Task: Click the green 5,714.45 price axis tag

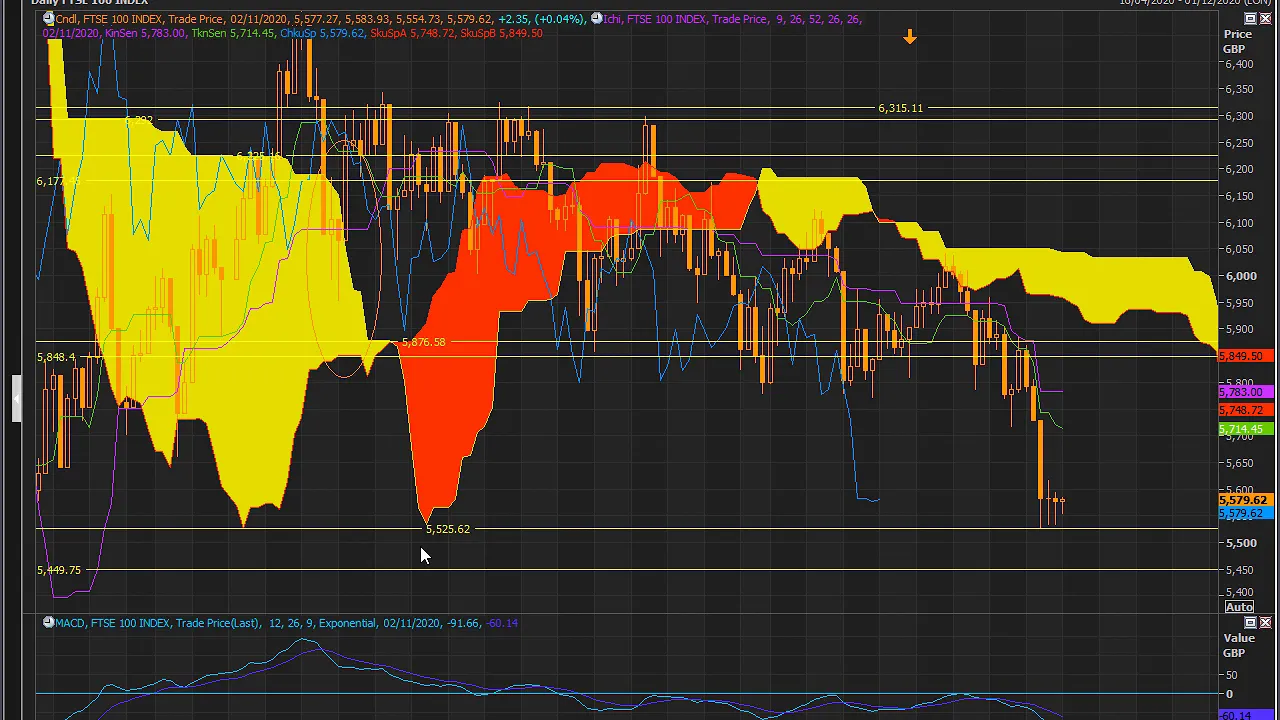Action: tap(1244, 430)
